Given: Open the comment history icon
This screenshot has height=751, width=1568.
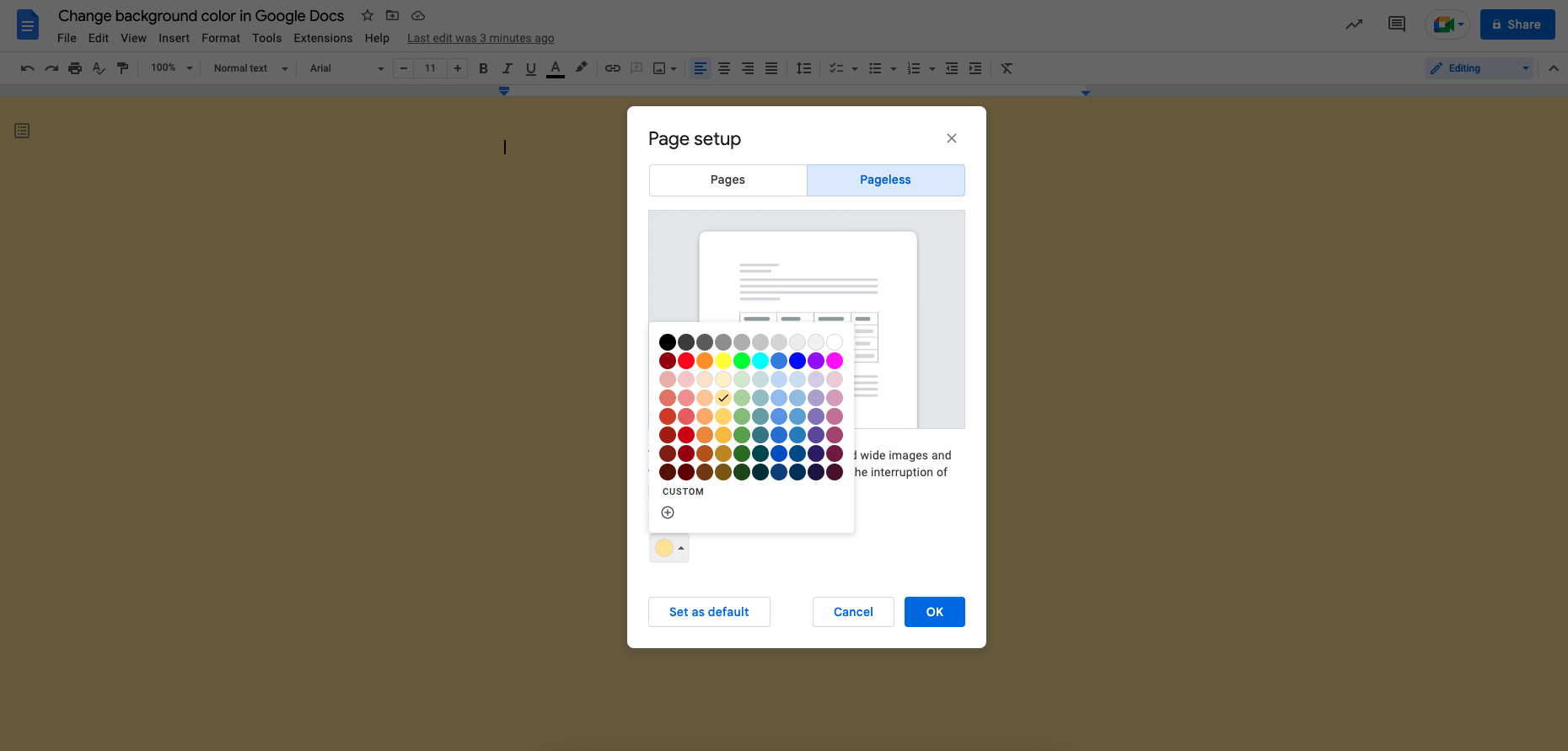Looking at the screenshot, I should click(1396, 24).
